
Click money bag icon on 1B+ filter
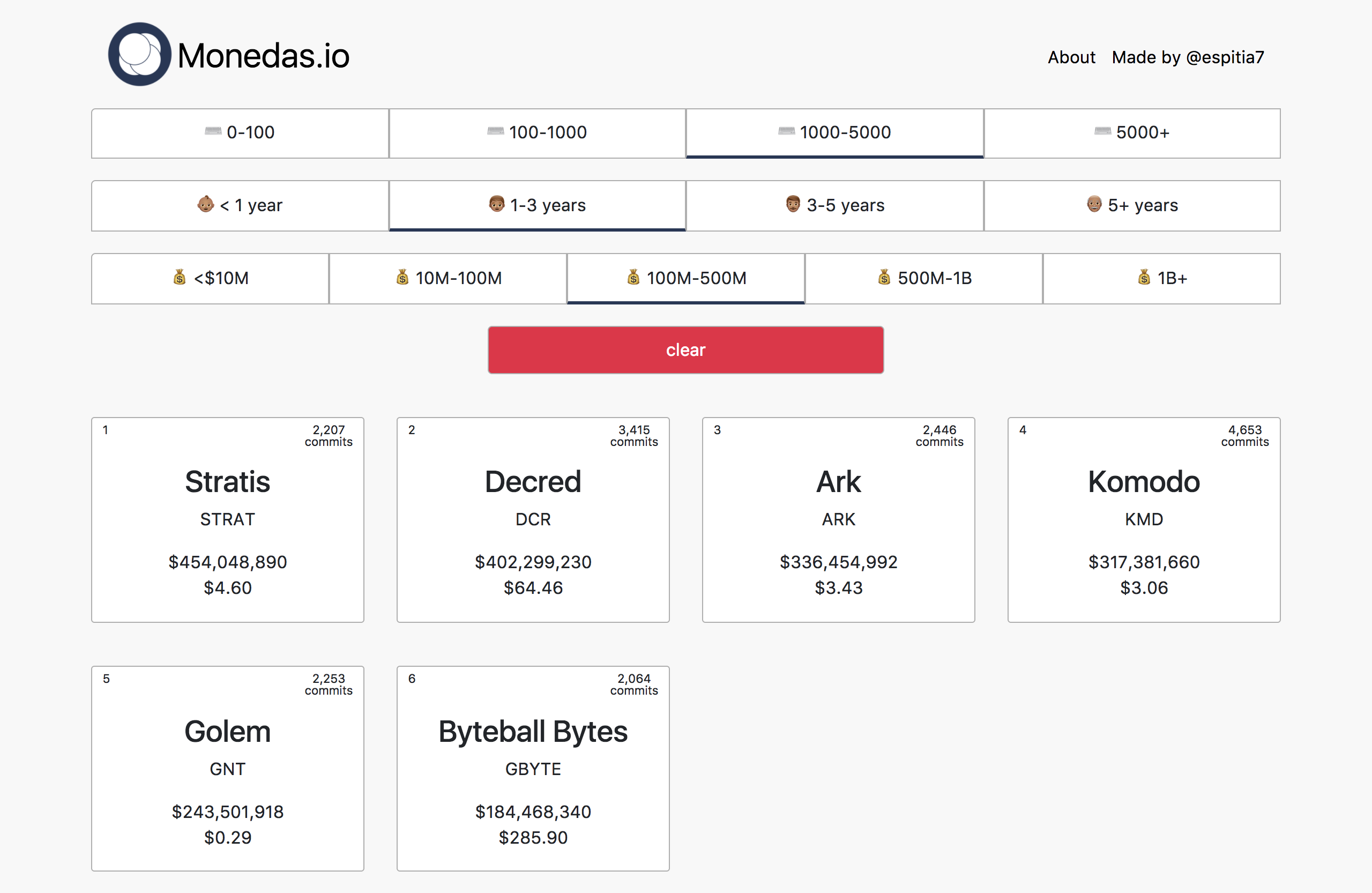(x=1144, y=278)
